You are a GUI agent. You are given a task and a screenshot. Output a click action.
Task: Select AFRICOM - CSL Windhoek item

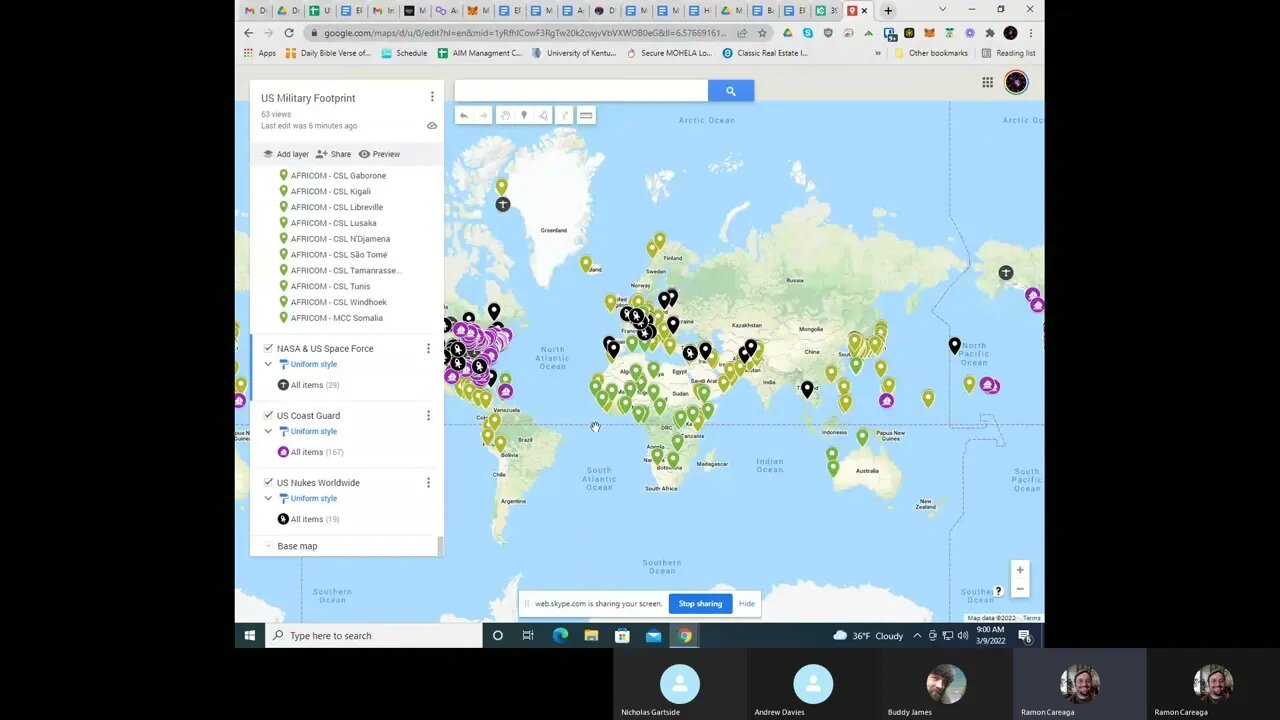[x=339, y=302]
